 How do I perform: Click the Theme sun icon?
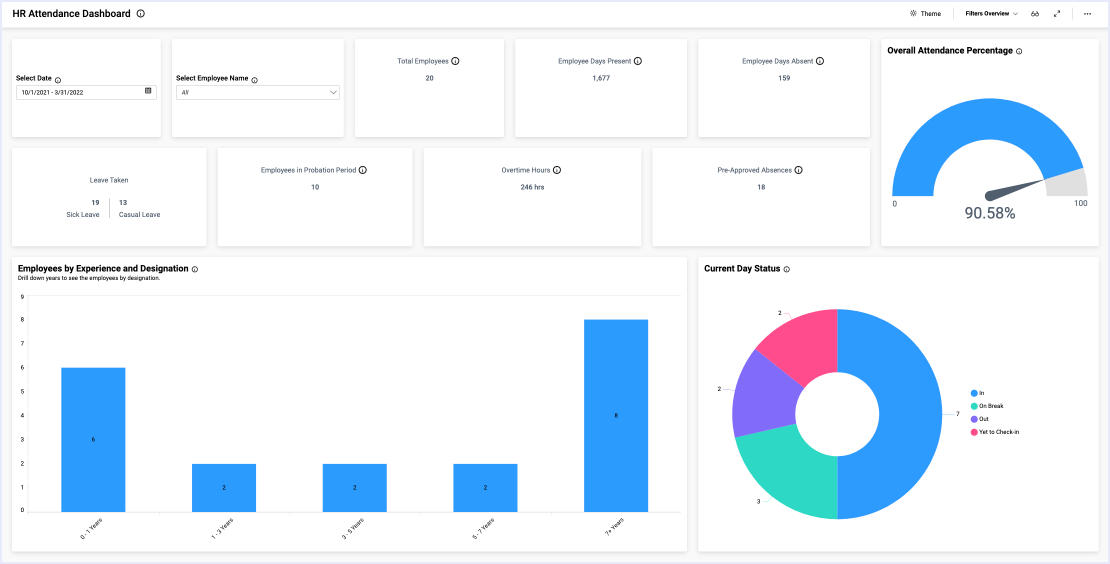pyautogui.click(x=913, y=14)
